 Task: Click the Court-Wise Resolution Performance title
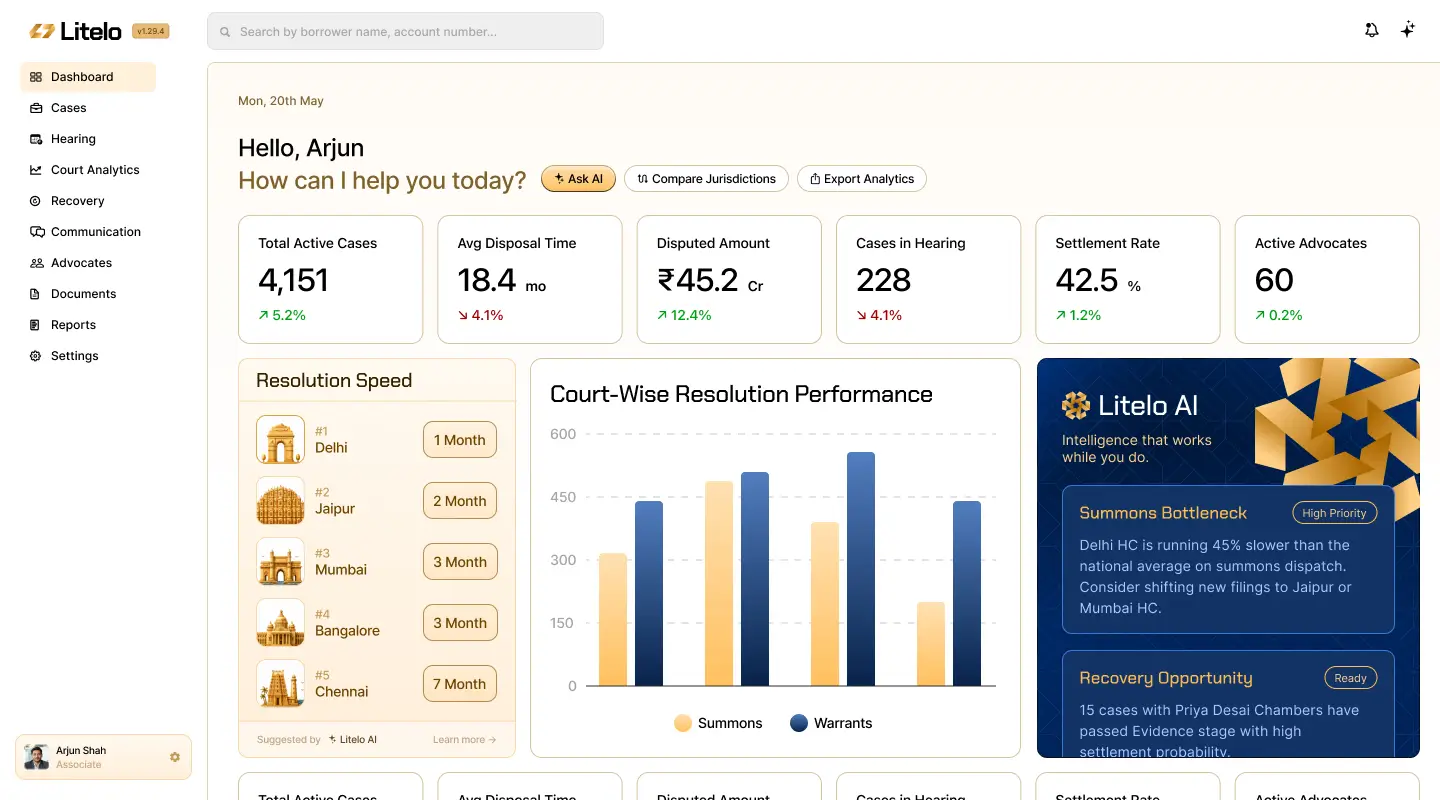tap(741, 394)
